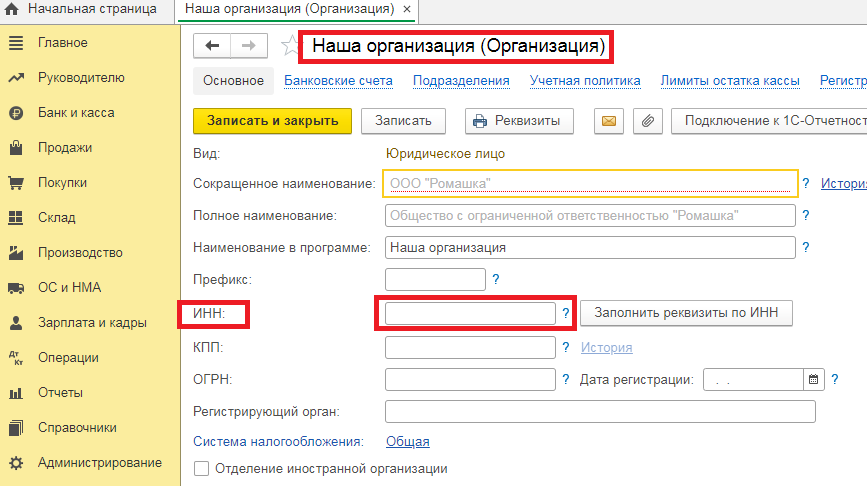
Task: Open Учетная политика link
Action: 585,81
